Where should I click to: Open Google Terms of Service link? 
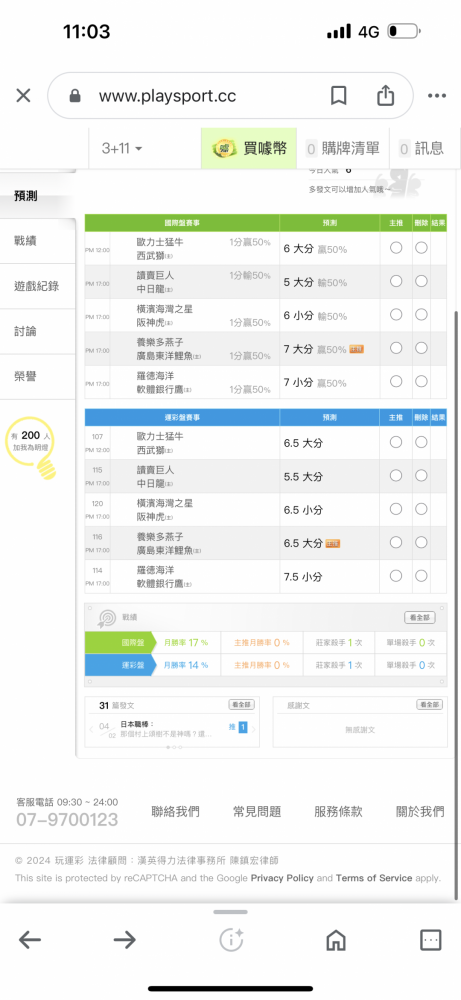click(x=374, y=878)
